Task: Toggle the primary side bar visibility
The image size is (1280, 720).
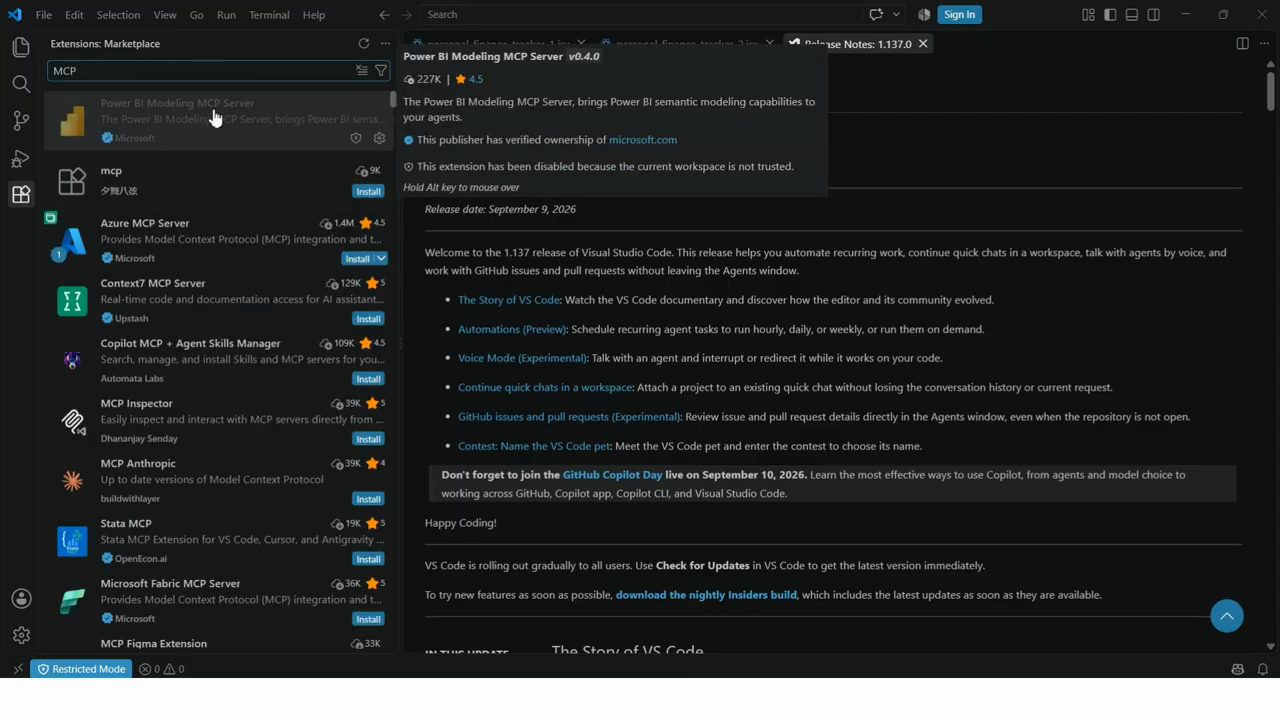Action: [1110, 14]
